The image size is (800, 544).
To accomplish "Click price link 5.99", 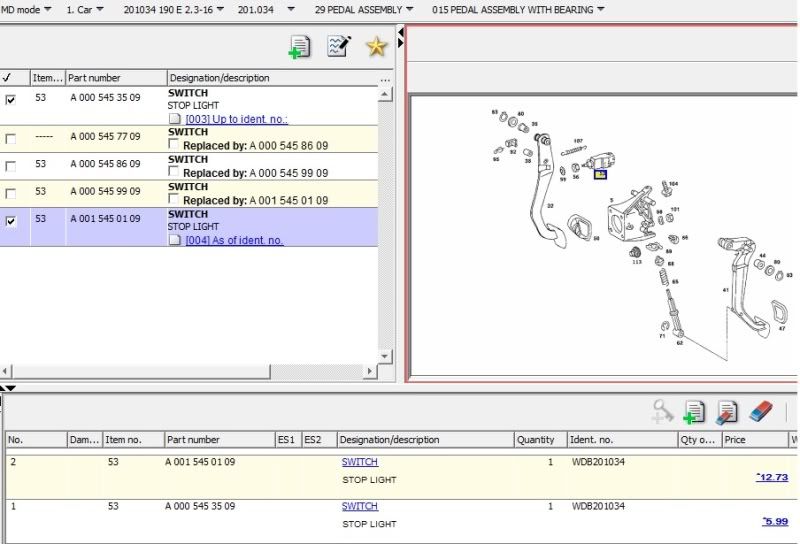I will (775, 521).
